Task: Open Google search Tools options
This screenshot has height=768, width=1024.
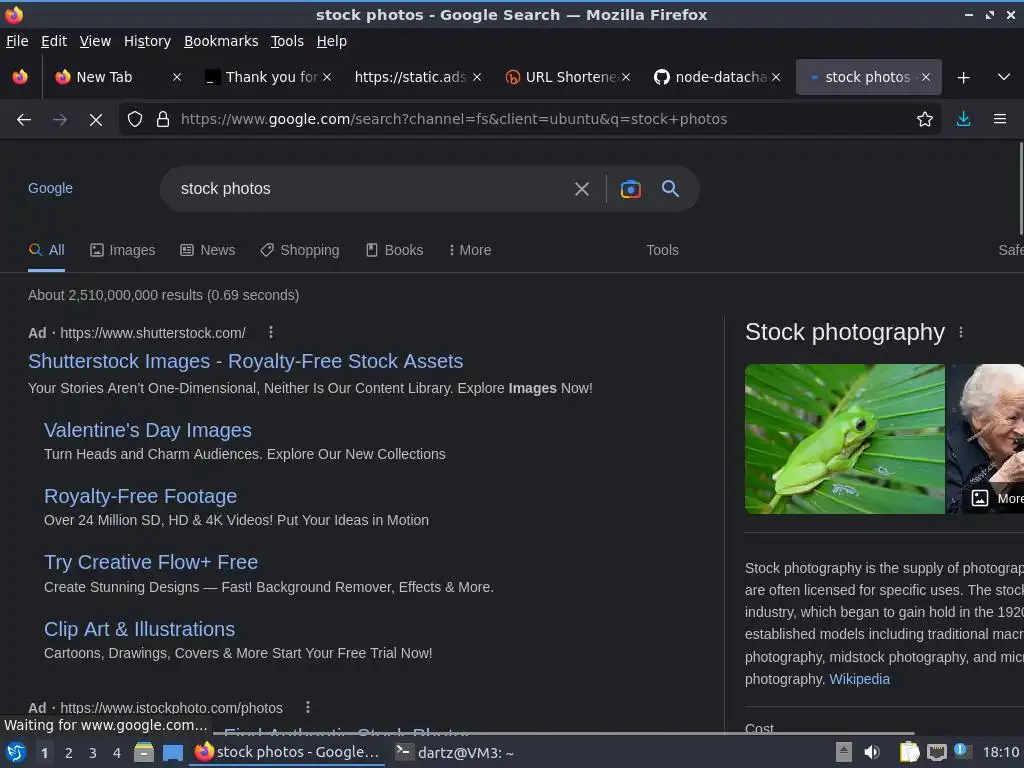Action: pos(662,250)
